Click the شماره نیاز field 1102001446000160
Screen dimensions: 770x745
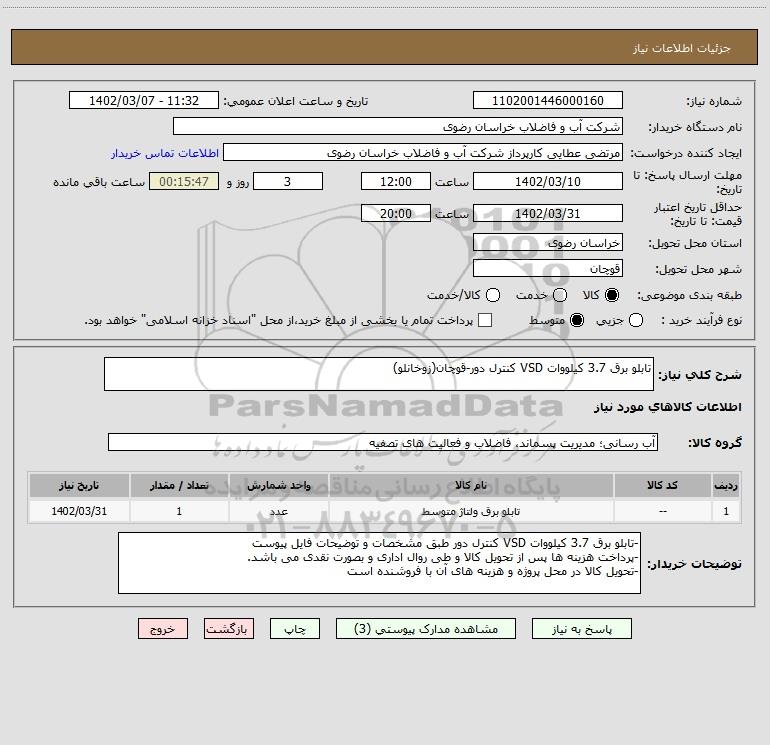[x=548, y=101]
